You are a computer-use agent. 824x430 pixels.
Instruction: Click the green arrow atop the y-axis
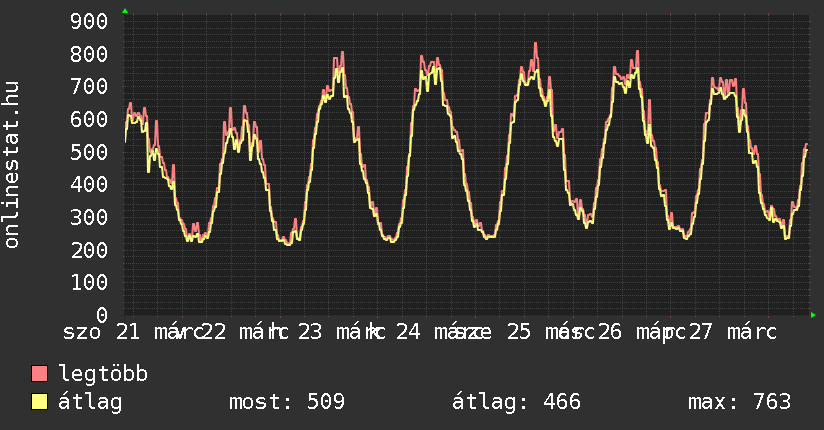point(125,11)
